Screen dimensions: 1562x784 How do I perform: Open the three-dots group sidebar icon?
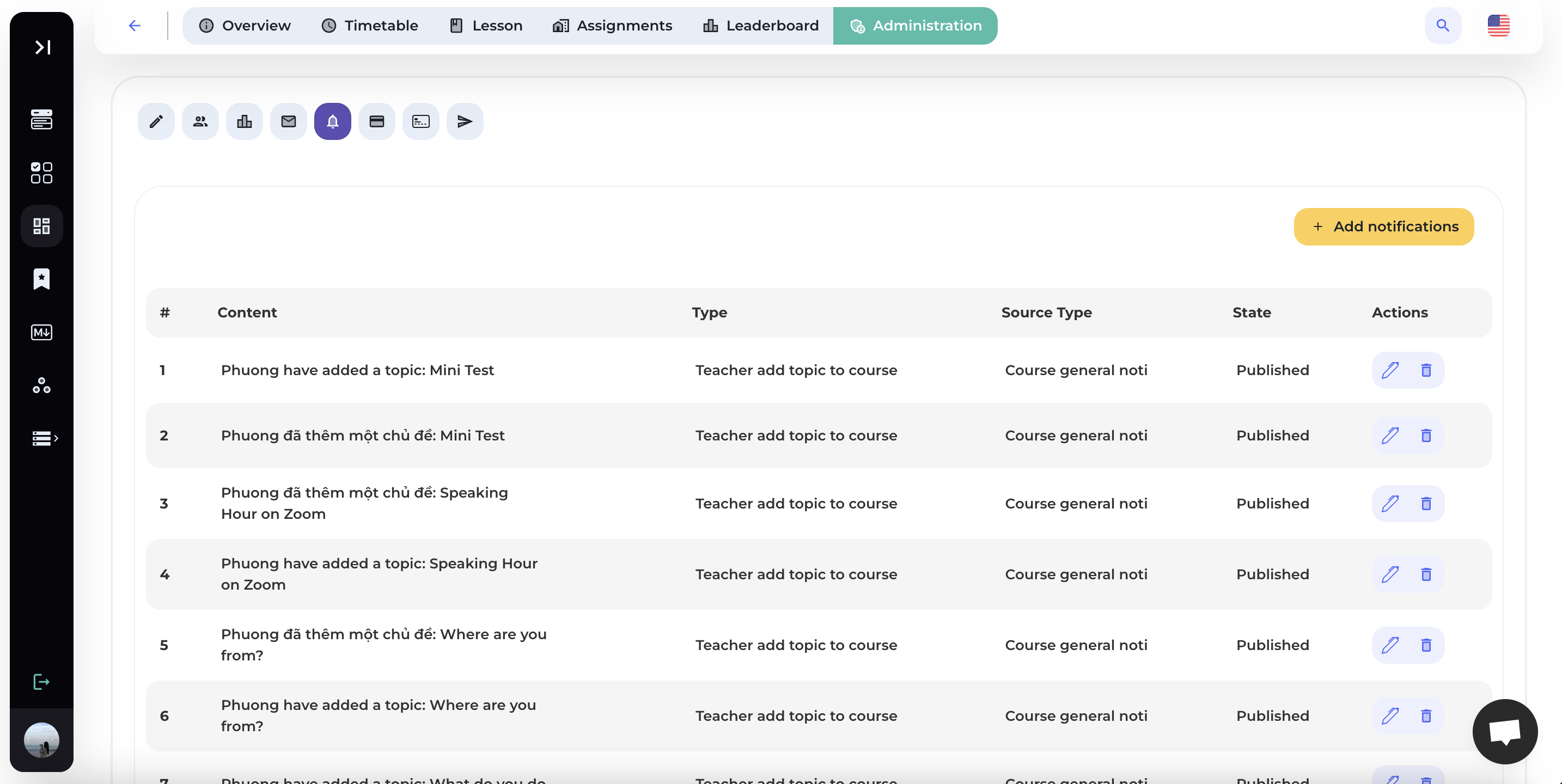click(42, 385)
